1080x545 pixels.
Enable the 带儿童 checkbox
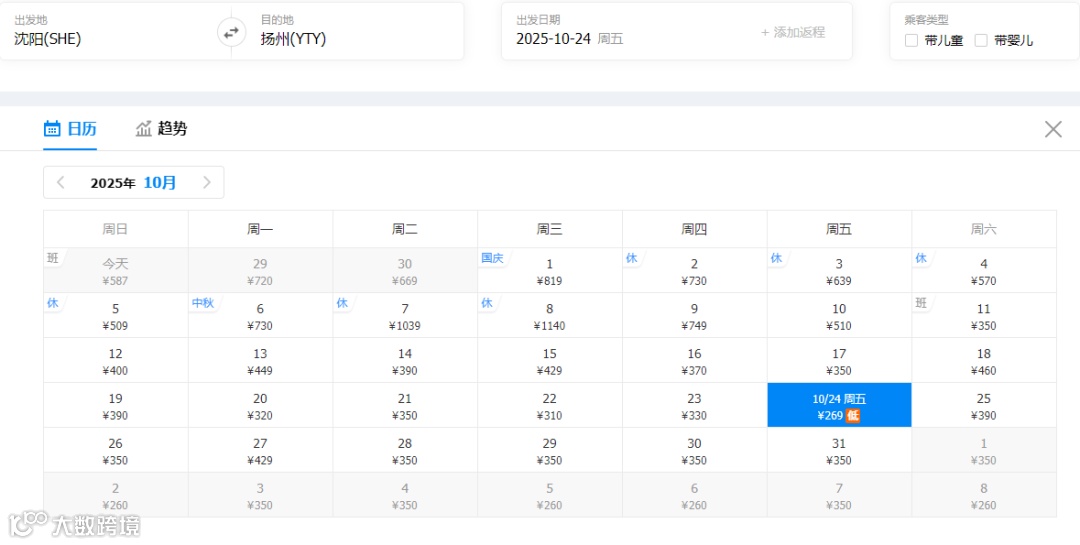click(911, 41)
